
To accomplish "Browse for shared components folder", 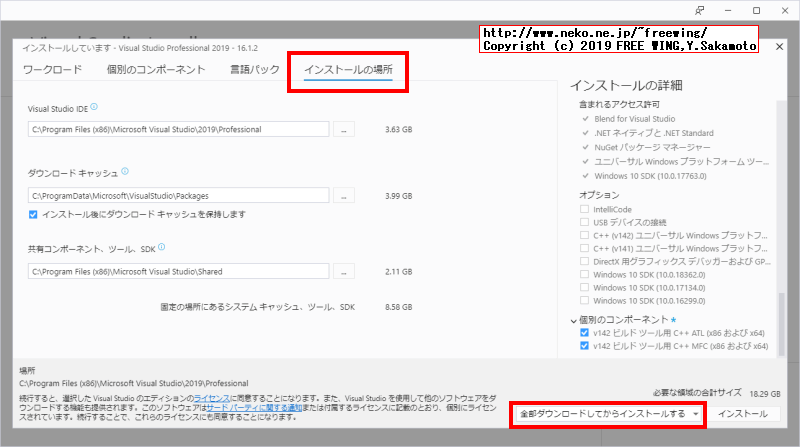I will (344, 272).
